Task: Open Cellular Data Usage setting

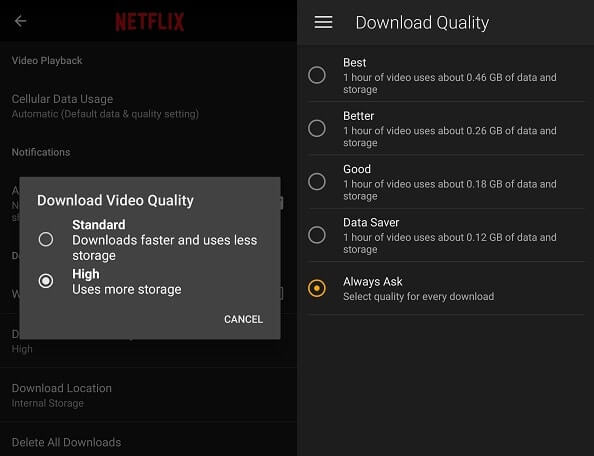Action: (x=148, y=106)
